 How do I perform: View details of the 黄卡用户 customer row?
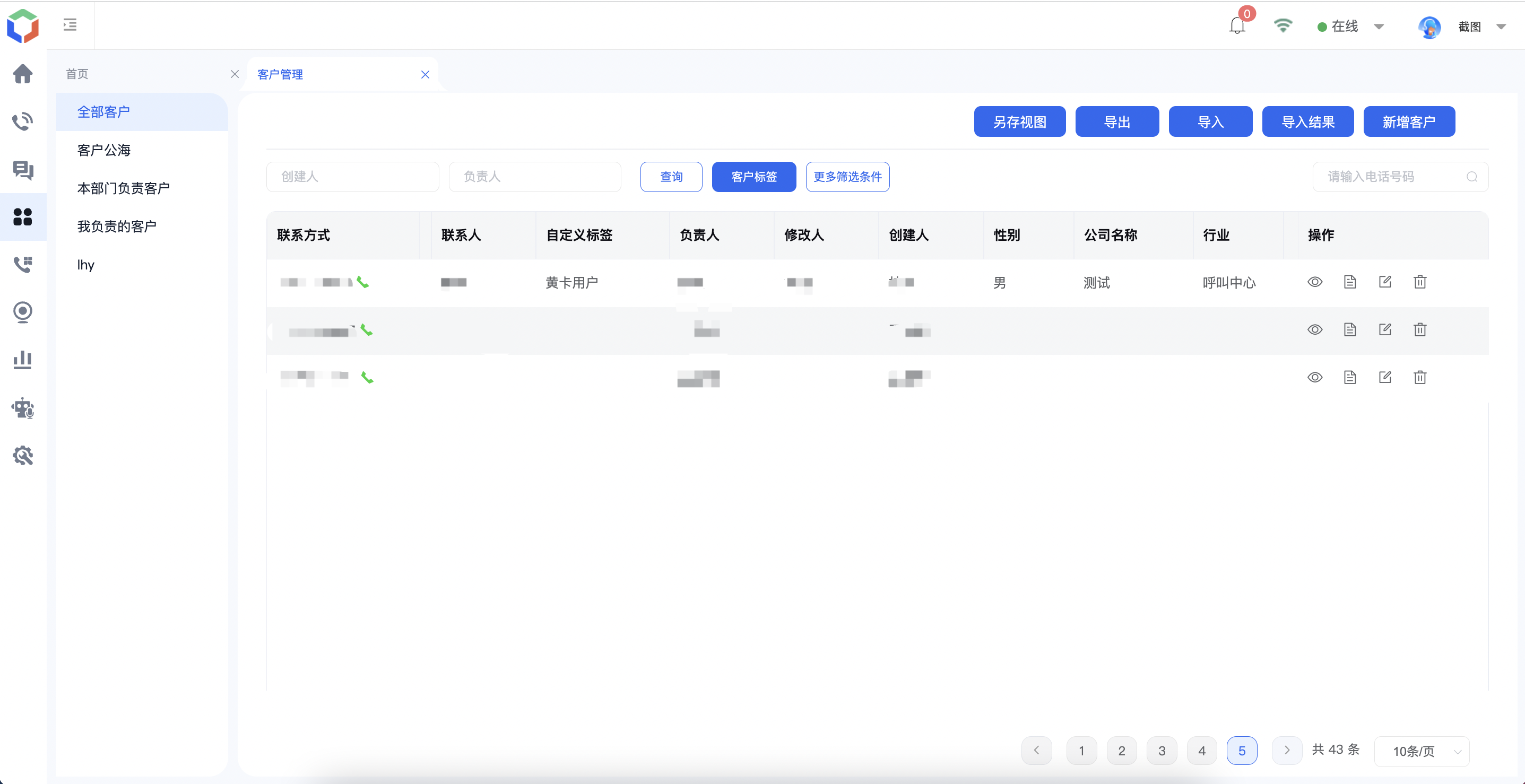tap(1315, 282)
